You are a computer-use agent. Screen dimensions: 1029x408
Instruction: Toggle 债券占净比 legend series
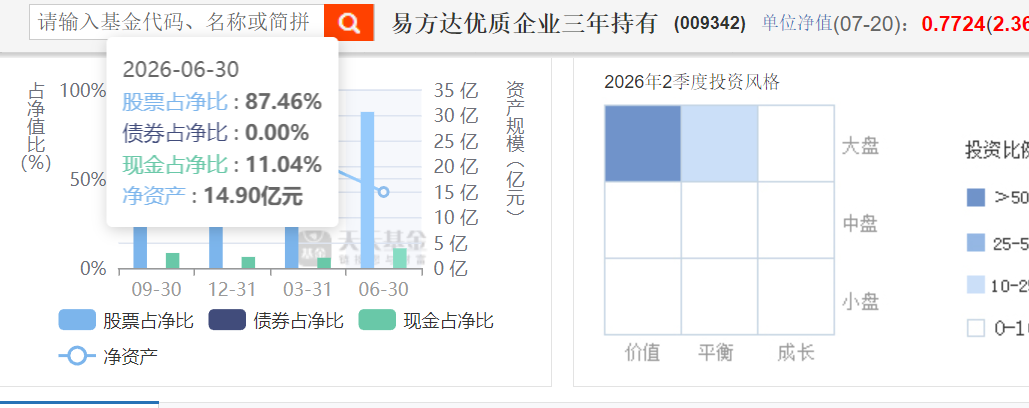[x=276, y=321]
